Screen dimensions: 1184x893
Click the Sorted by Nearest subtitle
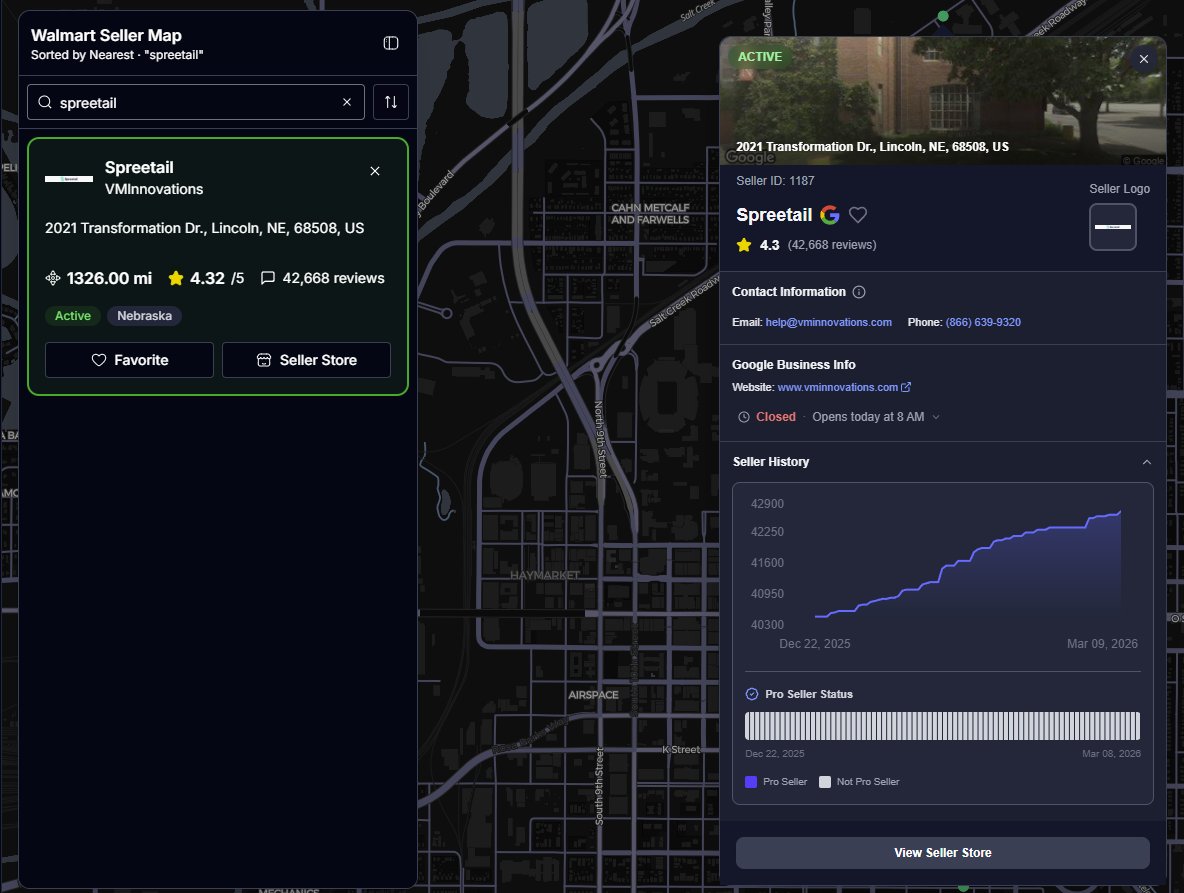pyautogui.click(x=116, y=55)
